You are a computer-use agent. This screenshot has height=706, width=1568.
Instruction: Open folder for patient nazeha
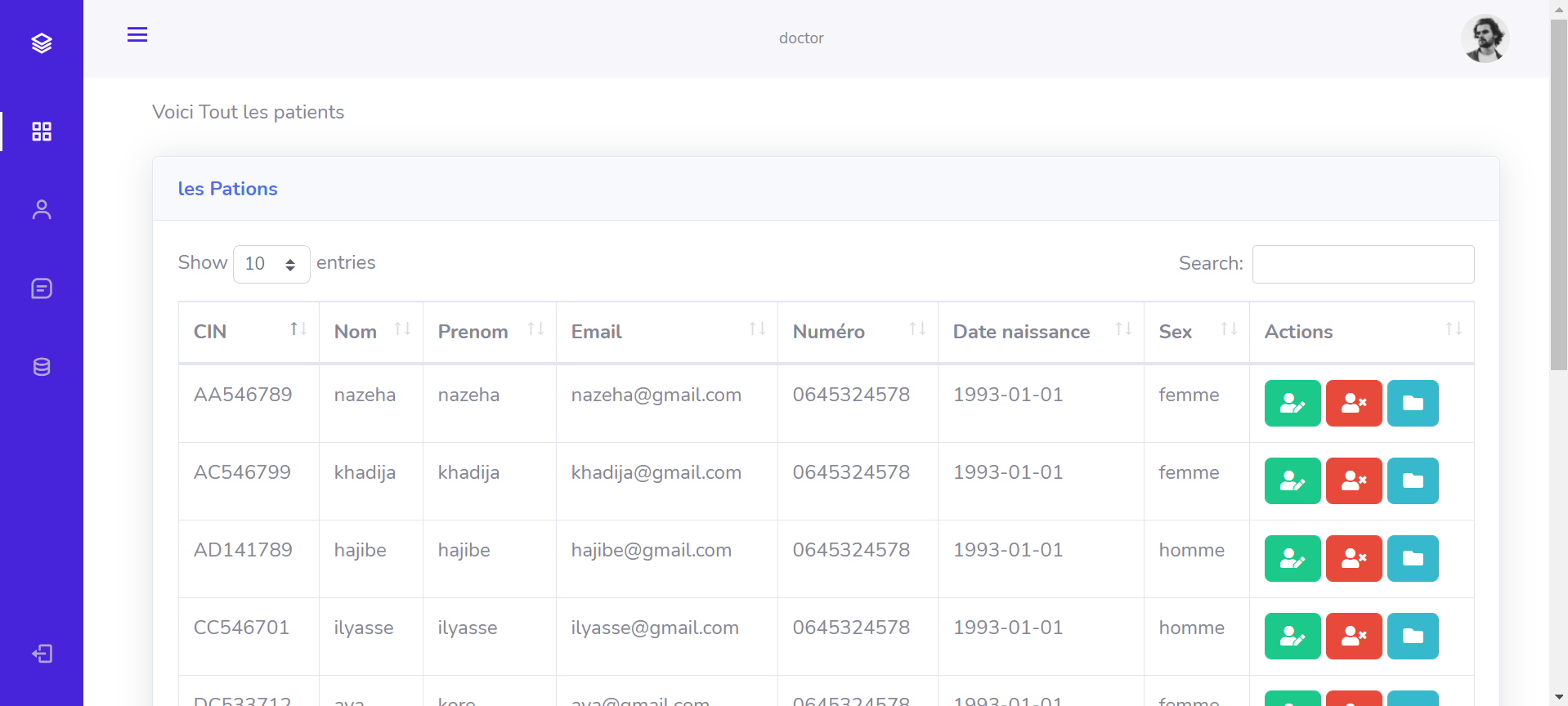(1413, 404)
